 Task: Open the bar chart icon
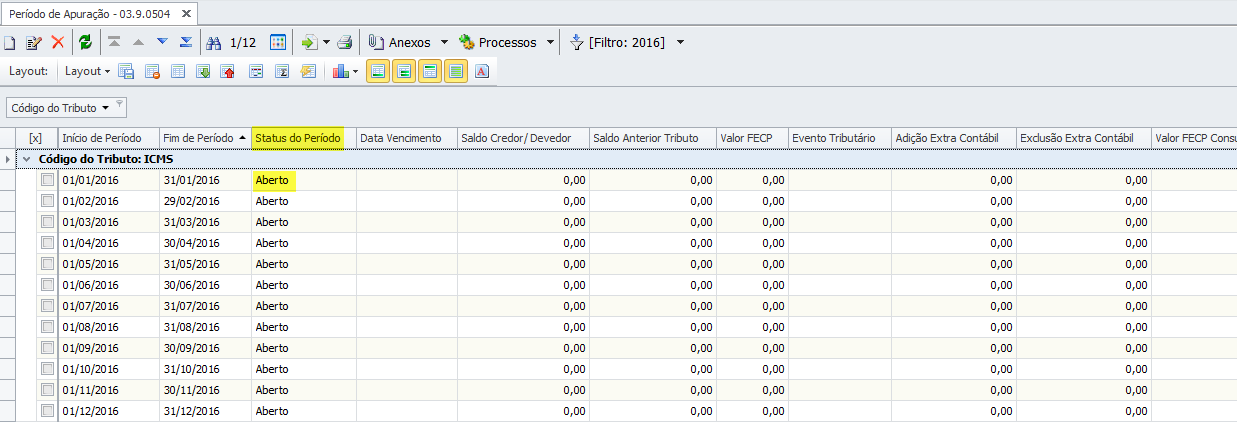pos(340,72)
